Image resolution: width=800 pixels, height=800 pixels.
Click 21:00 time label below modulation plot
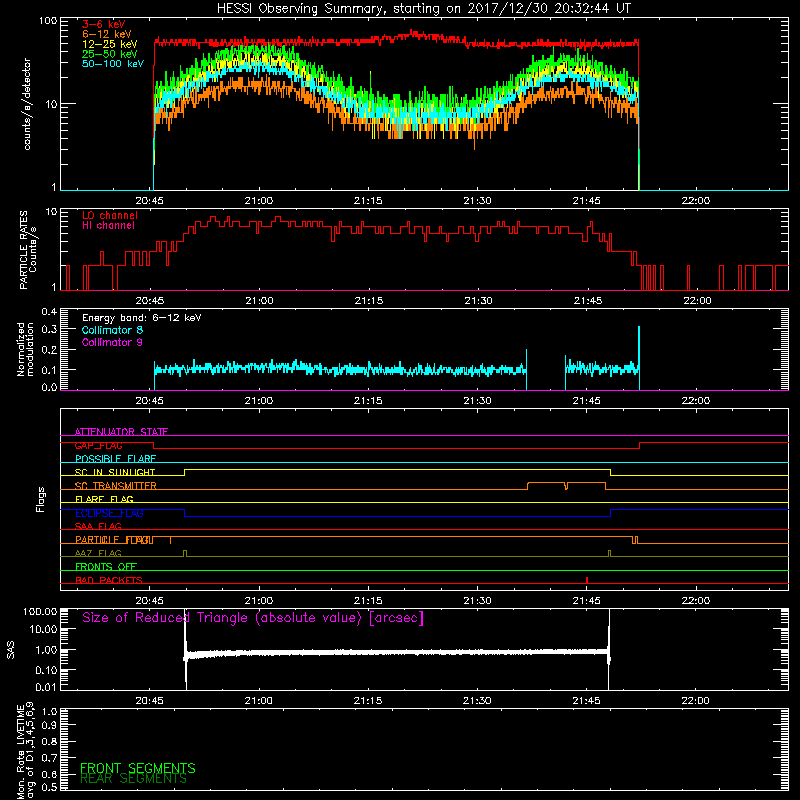pos(259,401)
